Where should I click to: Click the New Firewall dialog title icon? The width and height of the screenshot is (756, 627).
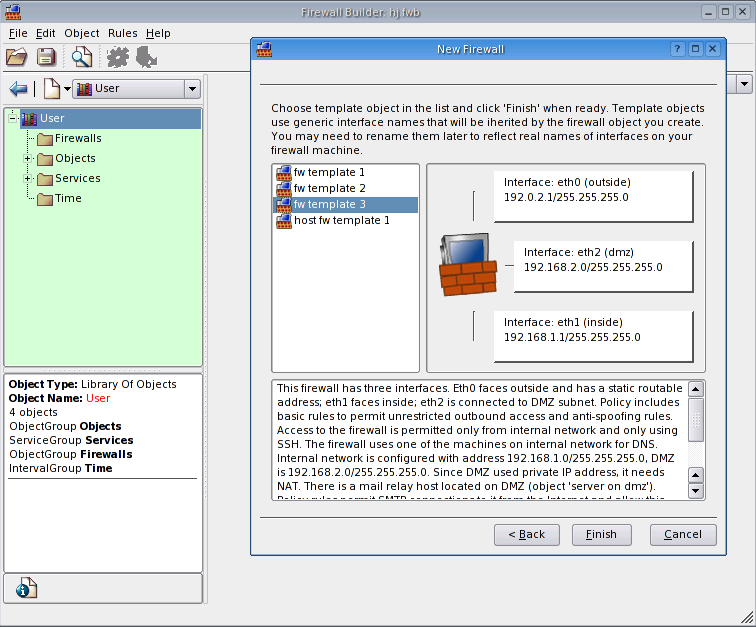(x=264, y=49)
